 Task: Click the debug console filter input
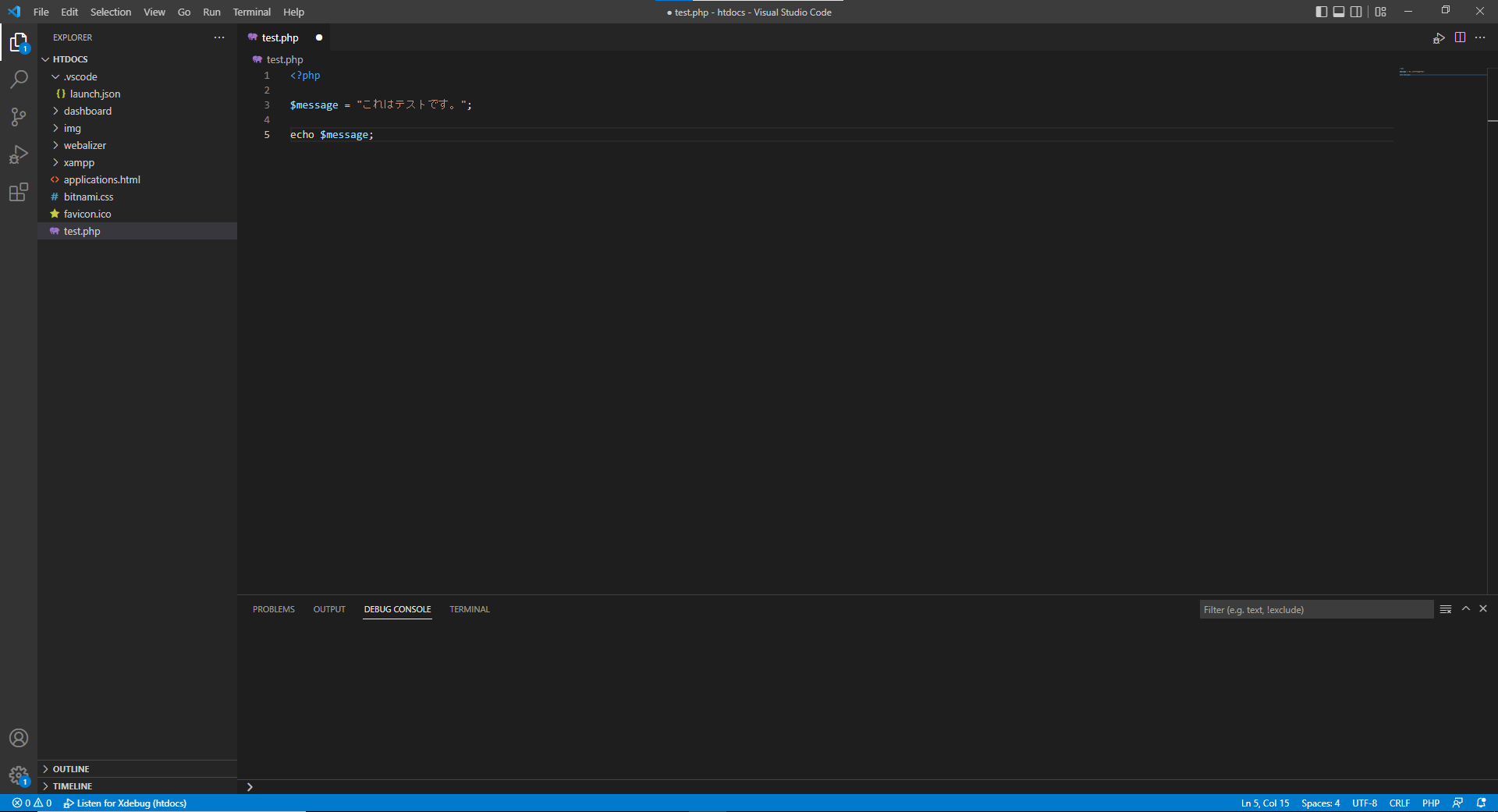[1316, 609]
